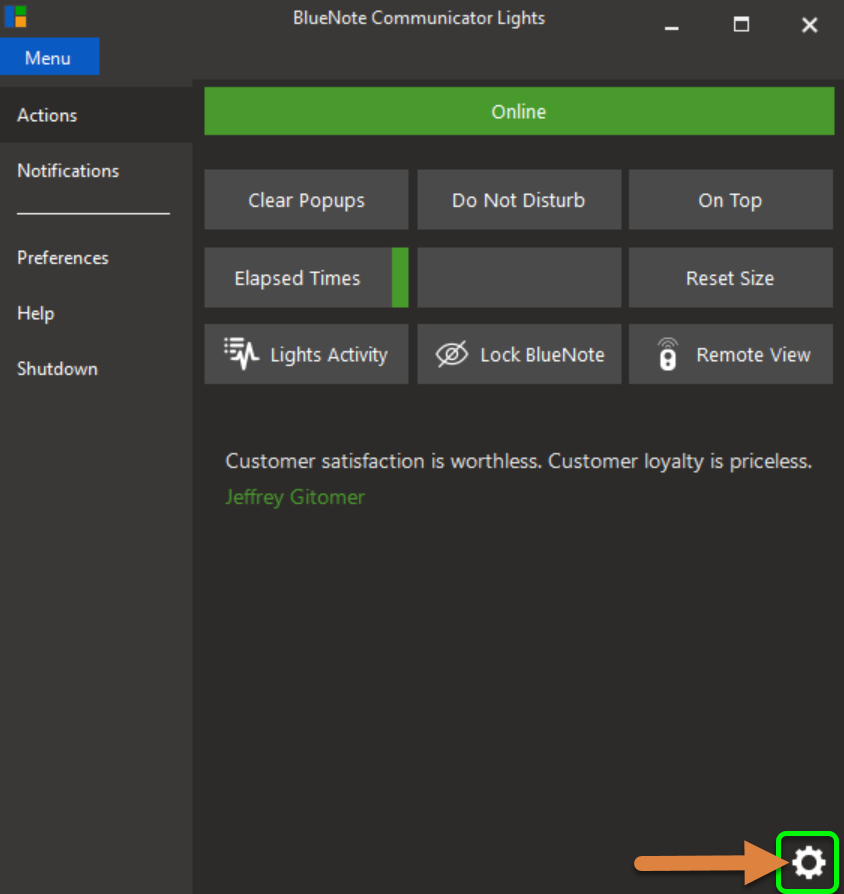Open the Notifications sidebar item

[96, 170]
